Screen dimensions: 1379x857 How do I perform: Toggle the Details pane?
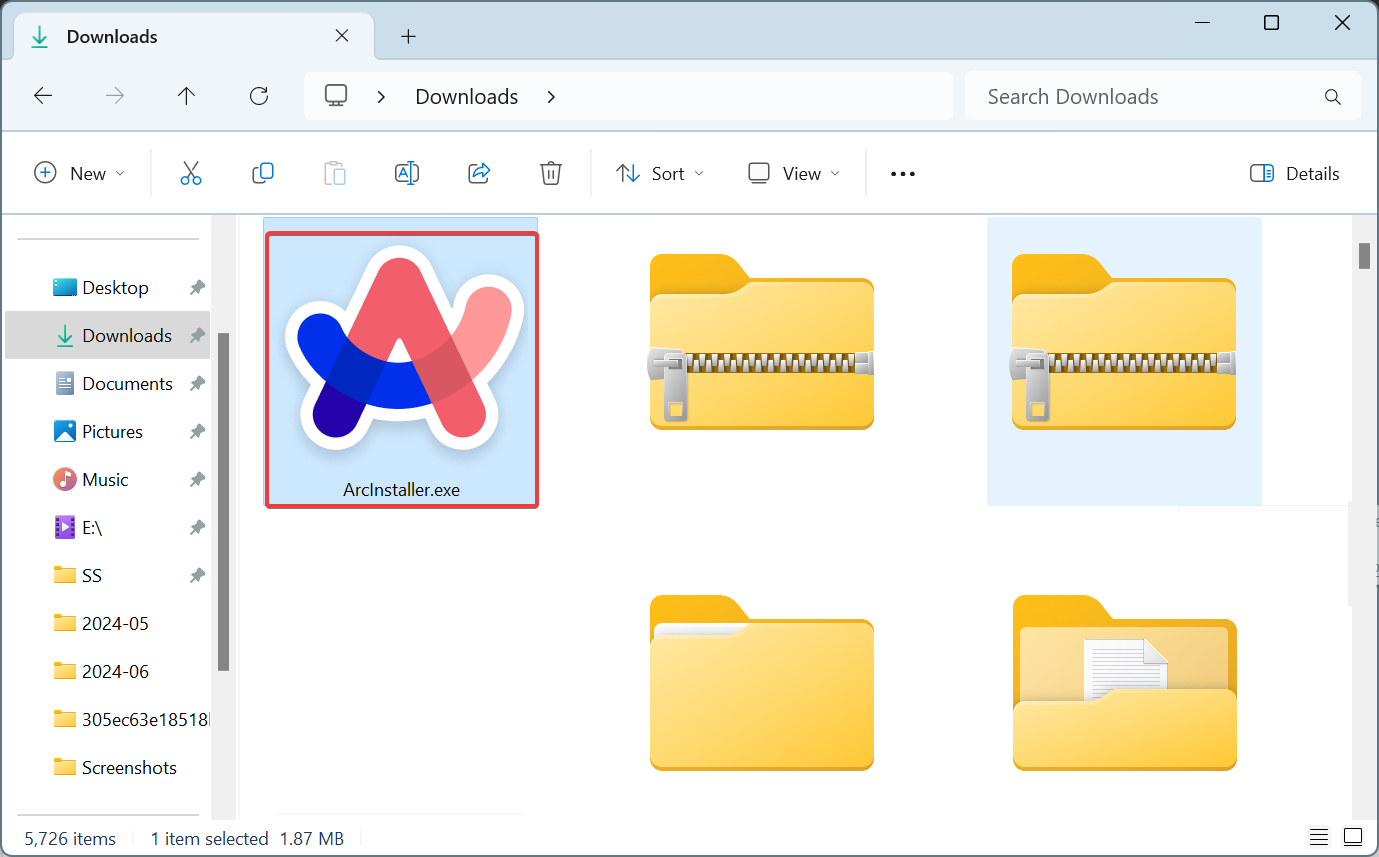click(1294, 173)
